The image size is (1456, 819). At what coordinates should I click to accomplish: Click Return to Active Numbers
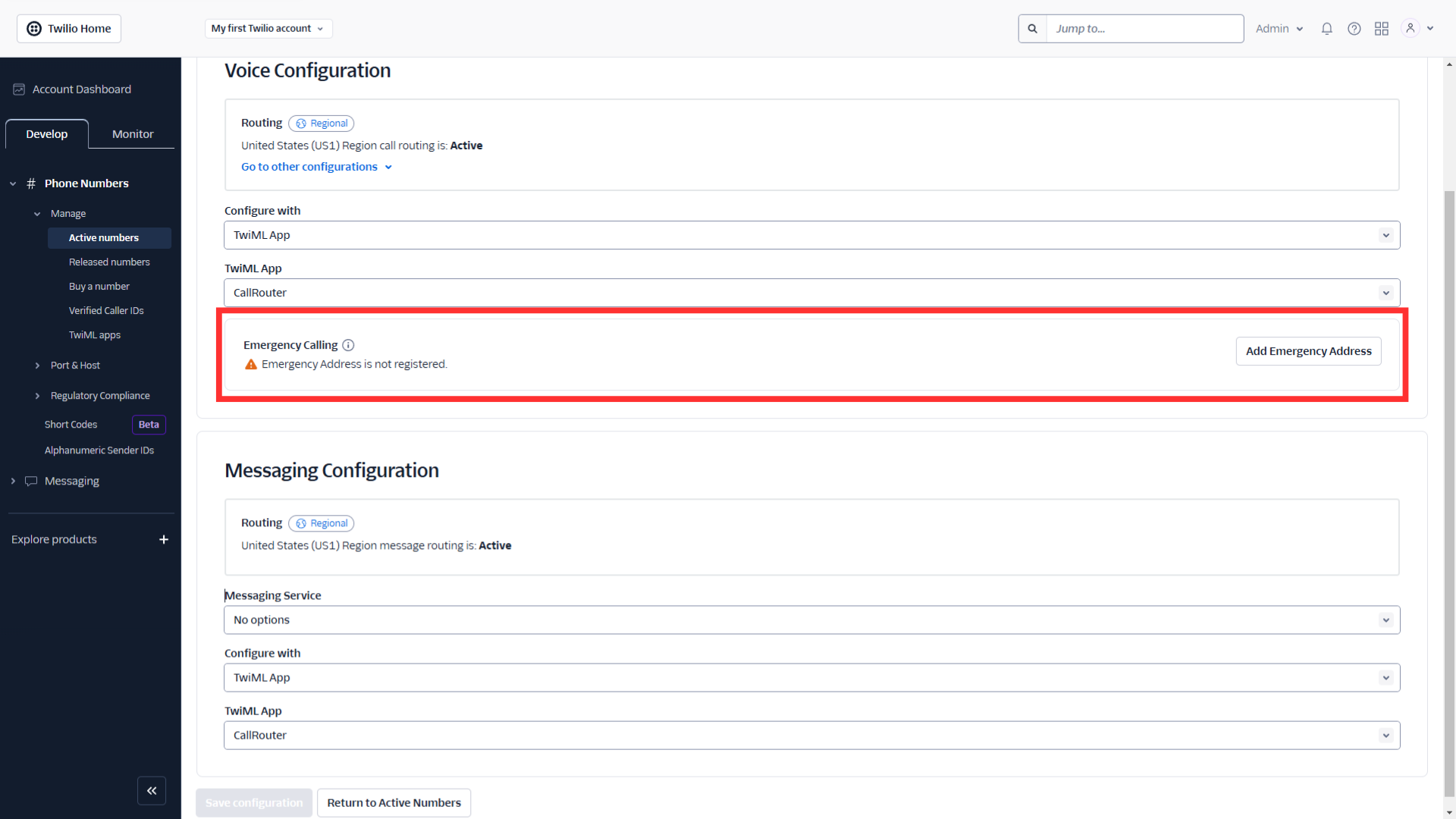coord(394,802)
